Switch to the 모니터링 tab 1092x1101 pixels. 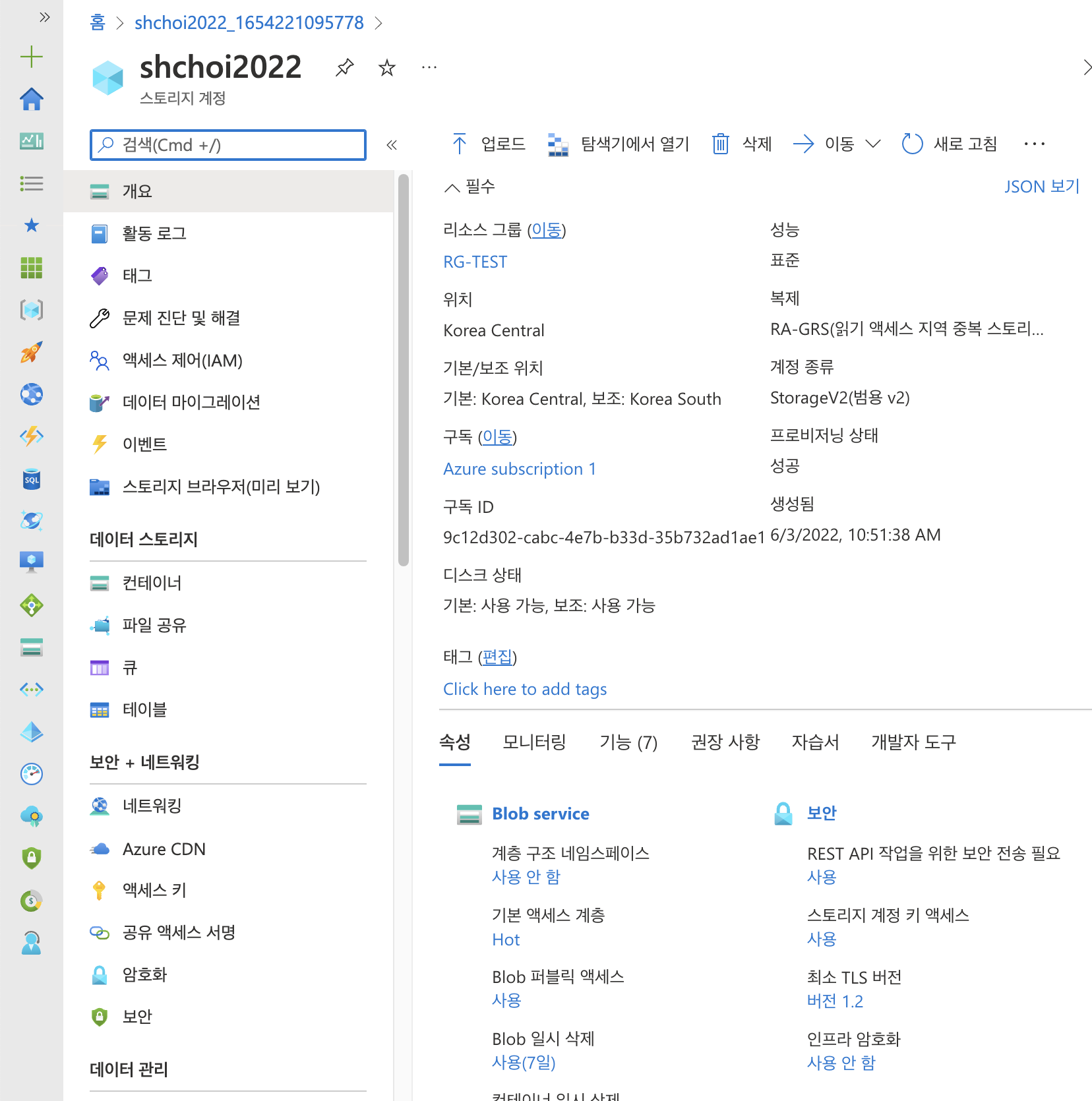point(534,742)
